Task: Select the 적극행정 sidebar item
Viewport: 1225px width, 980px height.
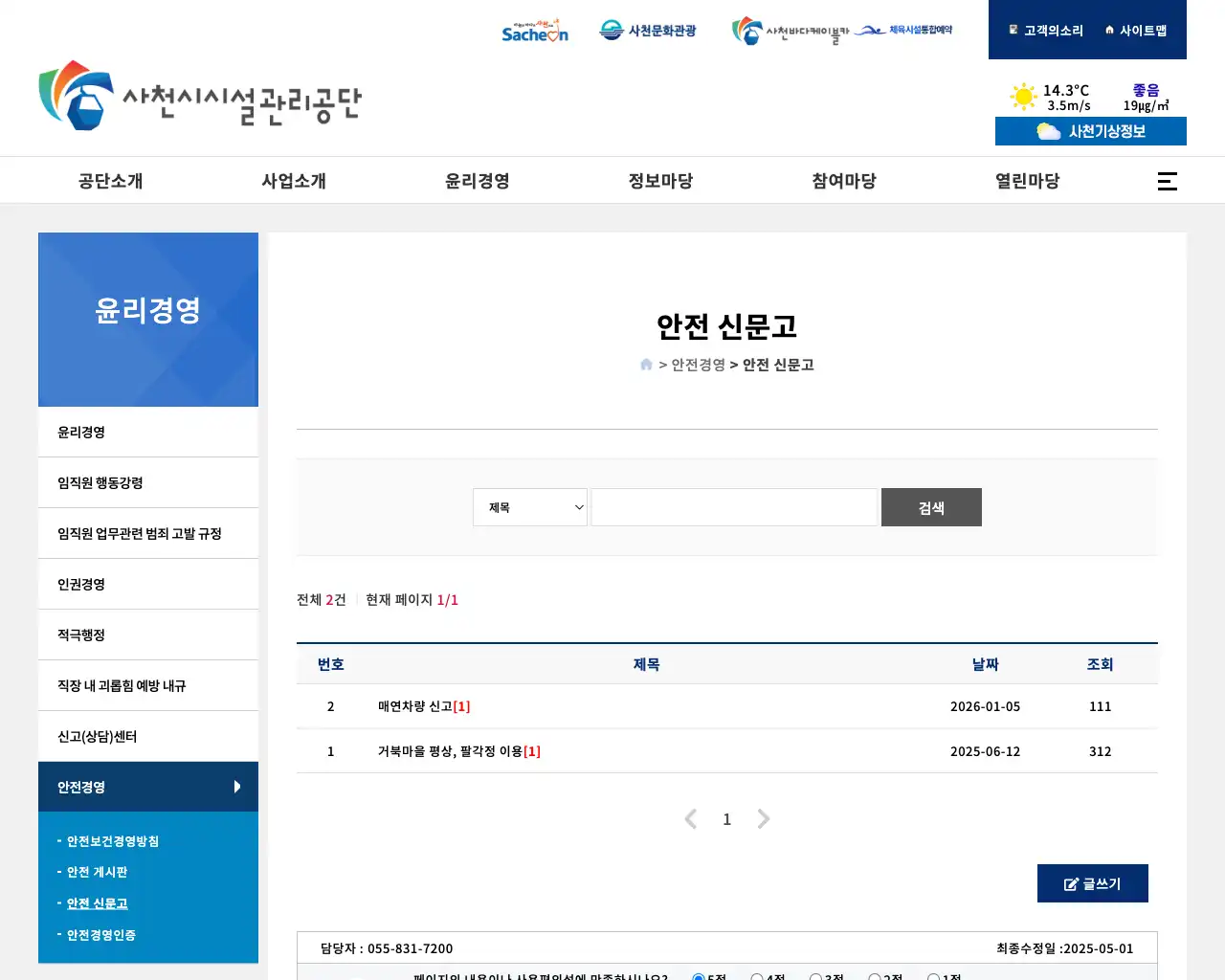Action: 148,635
